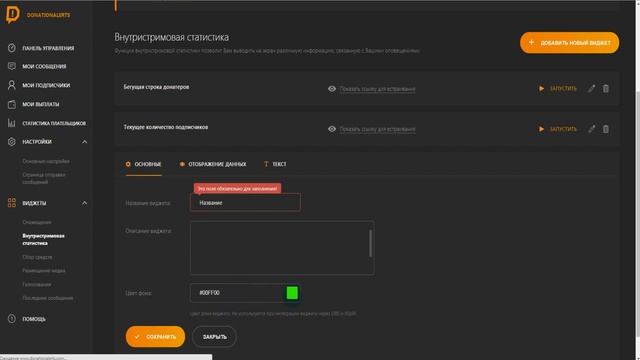Select Внутристримовая статистика submenu item
Viewport: 640px width, 360px height.
coord(43,239)
